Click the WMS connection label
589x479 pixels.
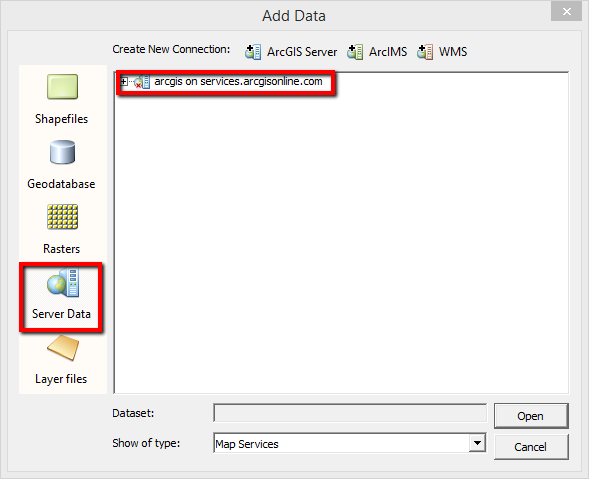(x=453, y=52)
